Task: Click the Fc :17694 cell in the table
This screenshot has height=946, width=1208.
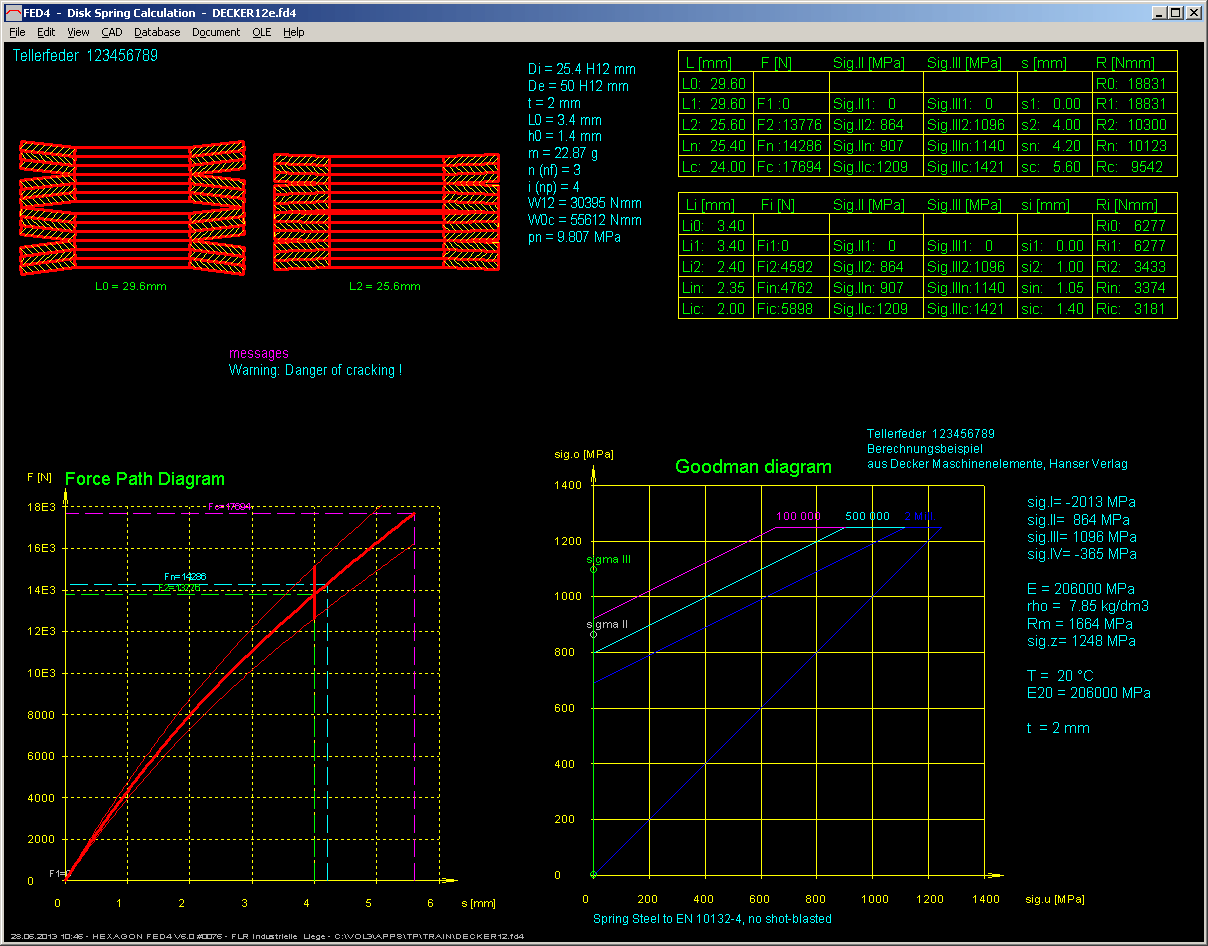Action: pyautogui.click(x=790, y=167)
